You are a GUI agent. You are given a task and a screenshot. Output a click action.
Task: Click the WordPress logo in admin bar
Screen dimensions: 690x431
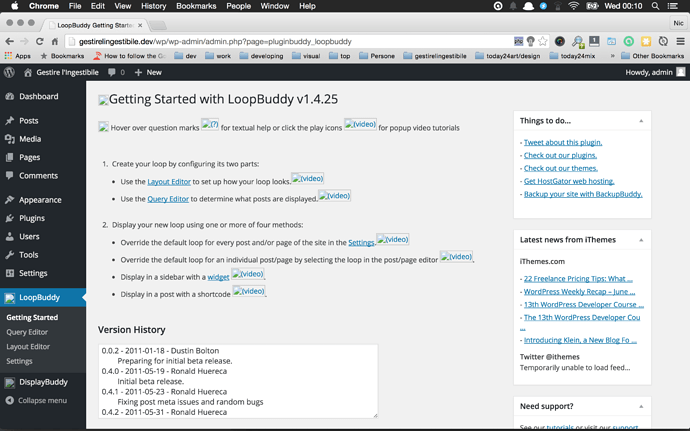click(x=9, y=72)
